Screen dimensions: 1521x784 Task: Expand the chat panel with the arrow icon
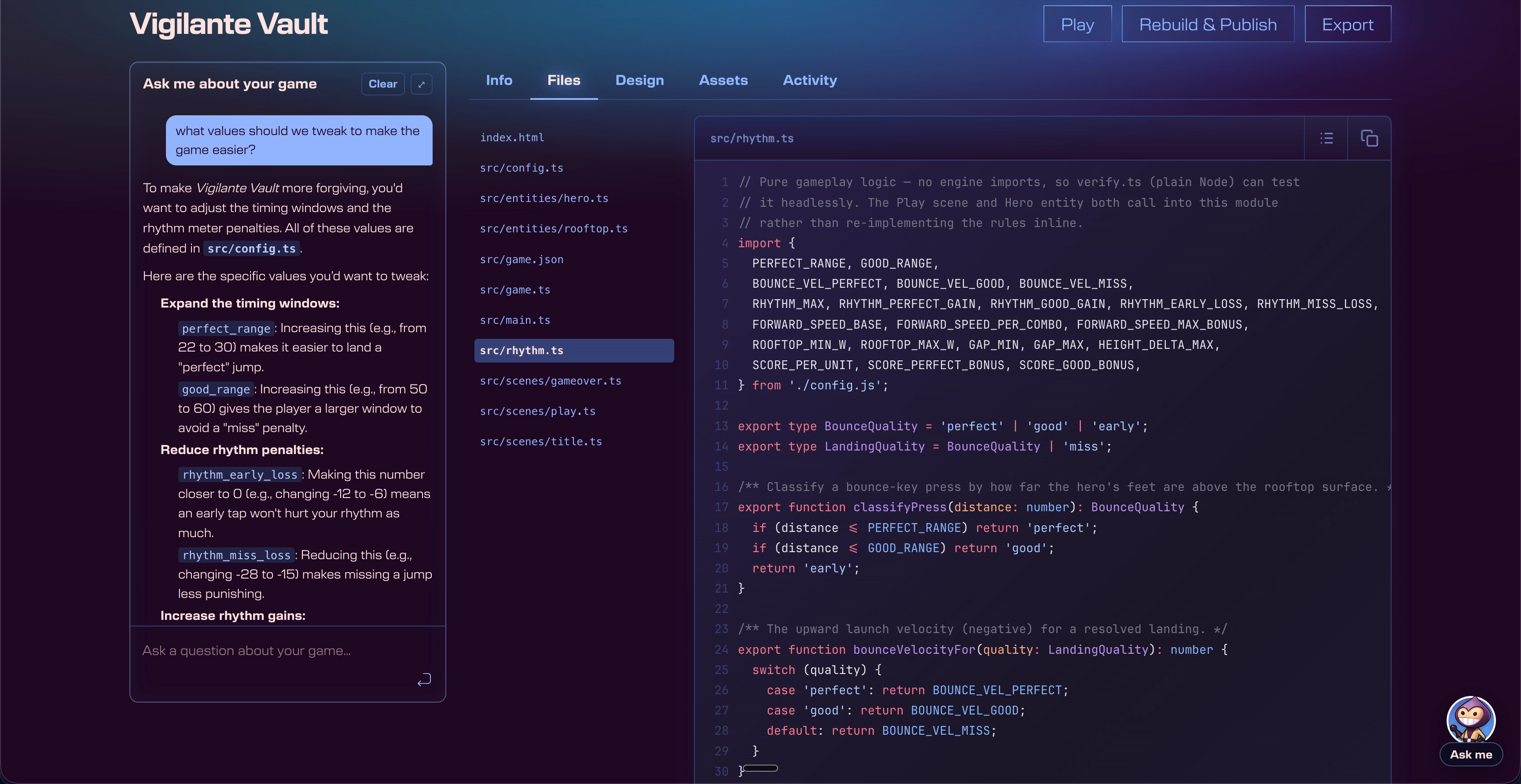click(x=421, y=84)
